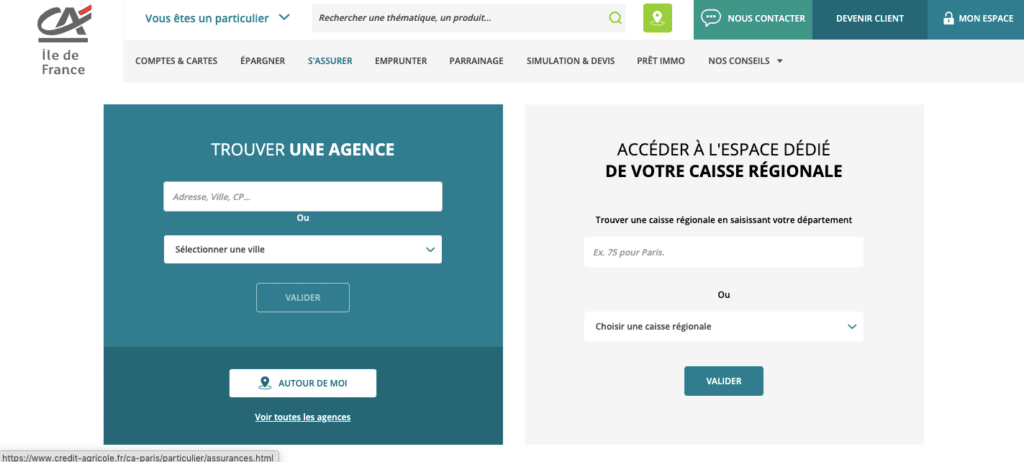Click the chat bubble Nous Contacter icon
The width and height of the screenshot is (1024, 462).
pyautogui.click(x=711, y=18)
